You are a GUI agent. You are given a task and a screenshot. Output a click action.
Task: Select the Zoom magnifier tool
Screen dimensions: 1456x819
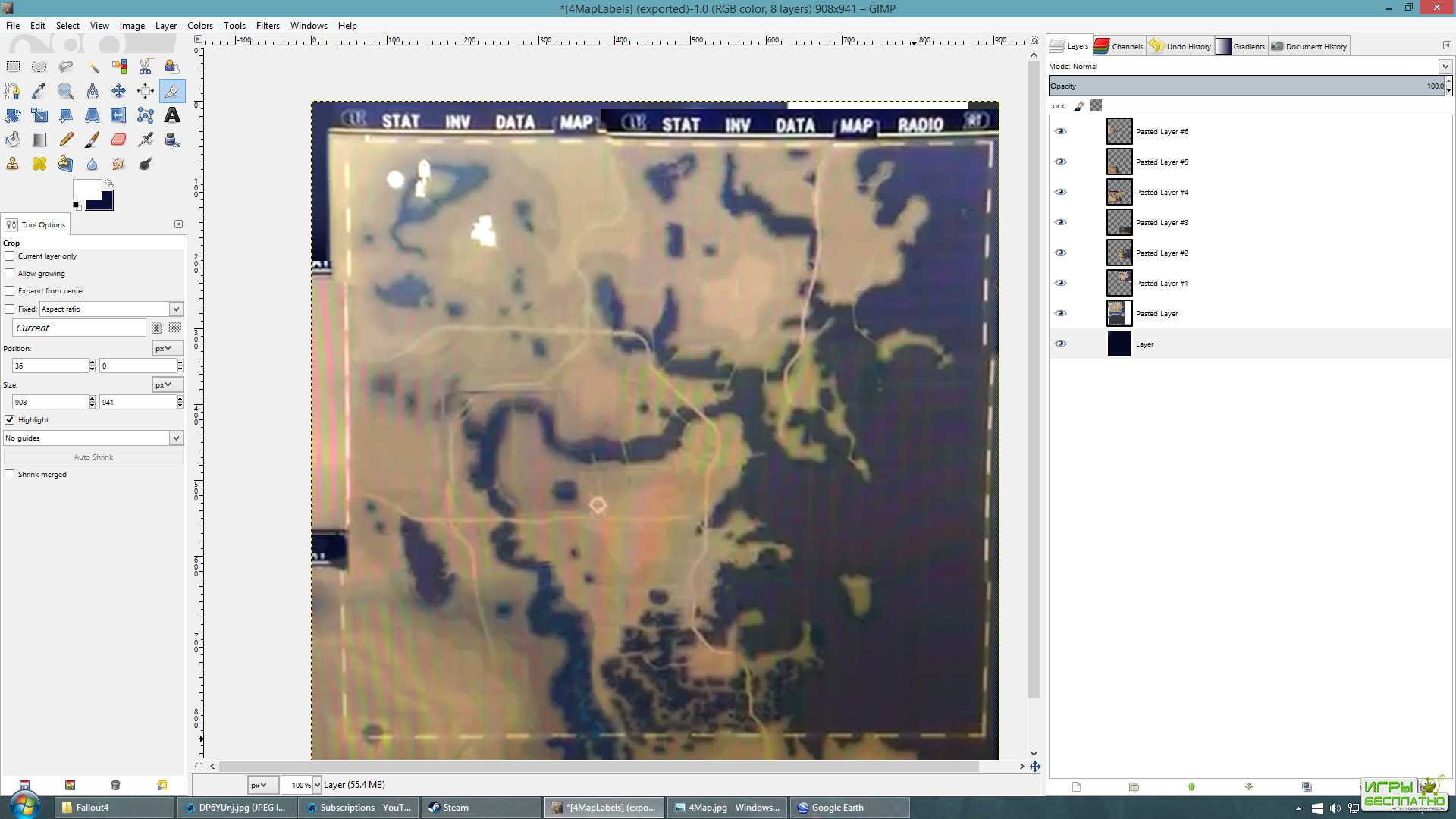pos(66,91)
